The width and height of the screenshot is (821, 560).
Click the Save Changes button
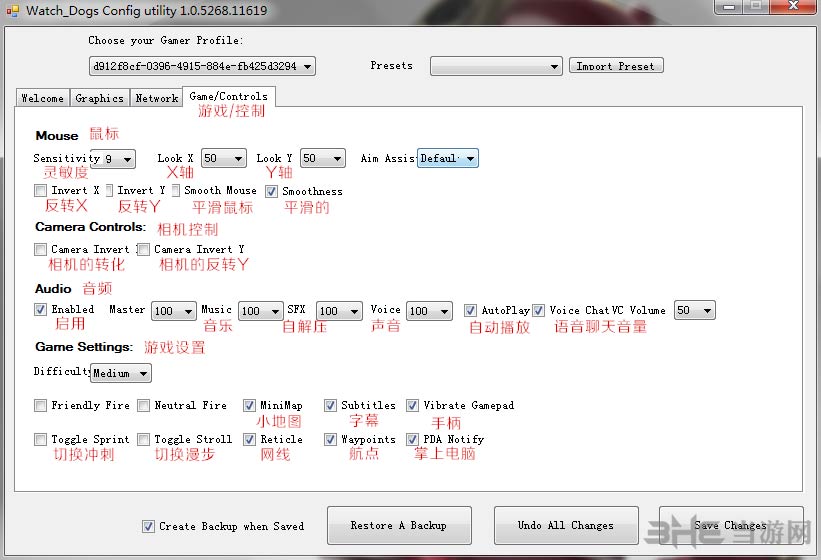[x=731, y=525]
